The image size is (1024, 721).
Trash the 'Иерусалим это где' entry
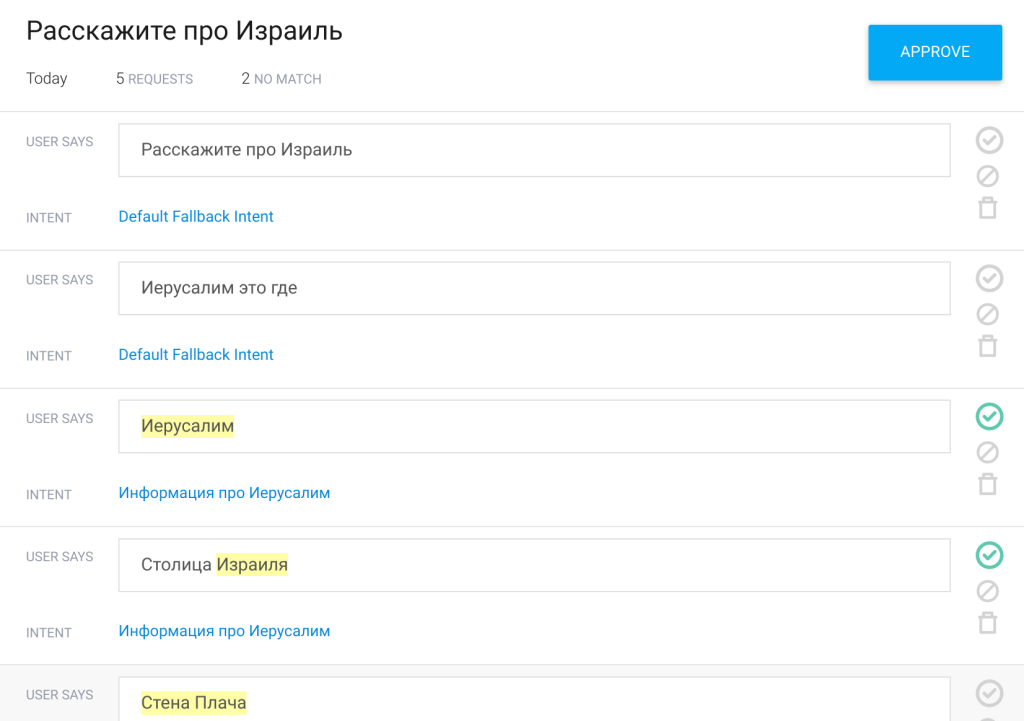(x=987, y=346)
